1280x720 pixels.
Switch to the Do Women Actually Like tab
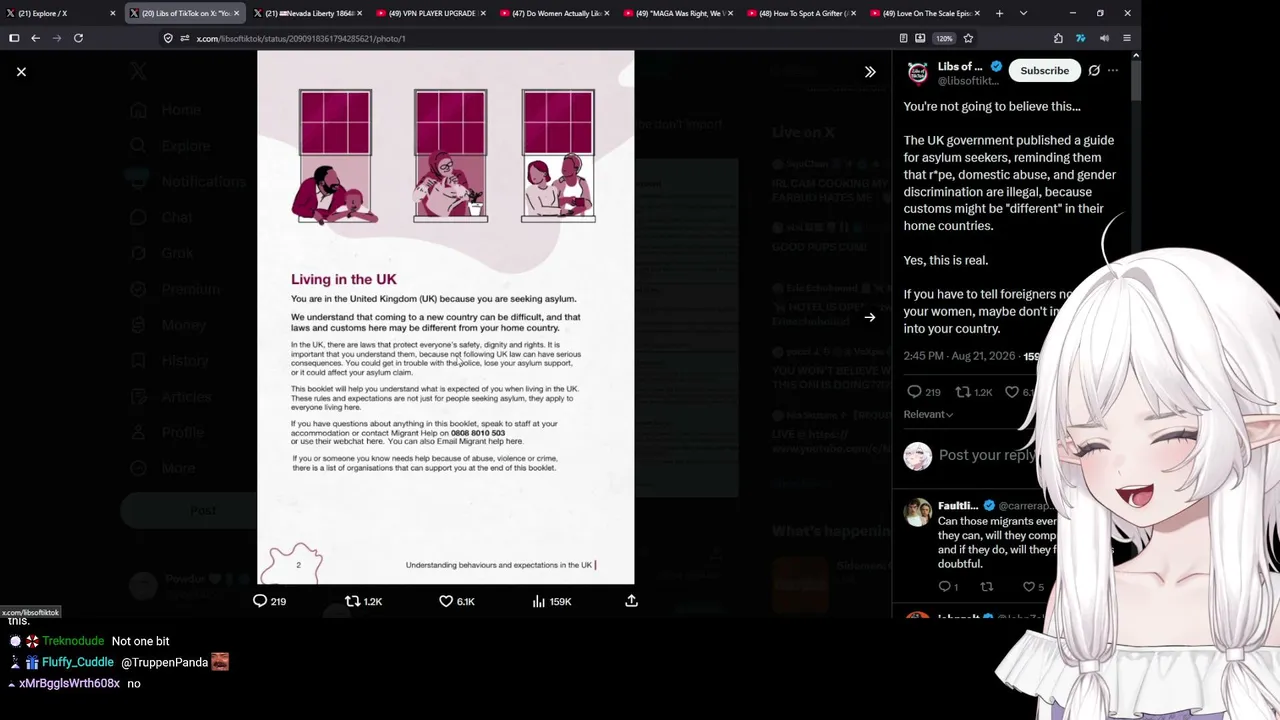(554, 13)
